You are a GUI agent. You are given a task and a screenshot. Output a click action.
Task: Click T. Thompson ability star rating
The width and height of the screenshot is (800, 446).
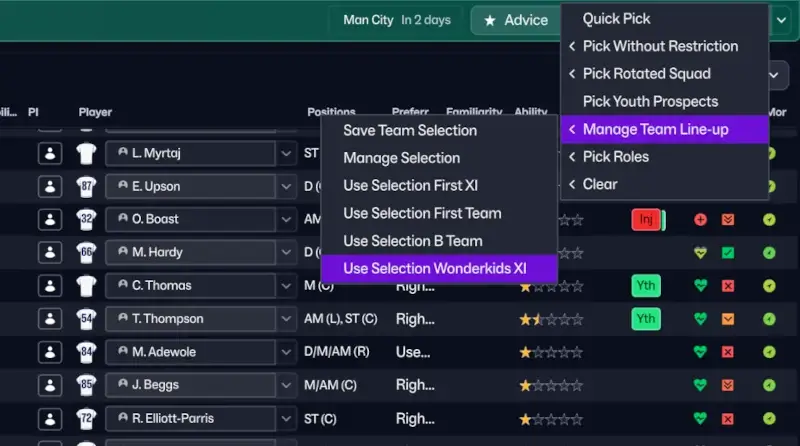551,320
